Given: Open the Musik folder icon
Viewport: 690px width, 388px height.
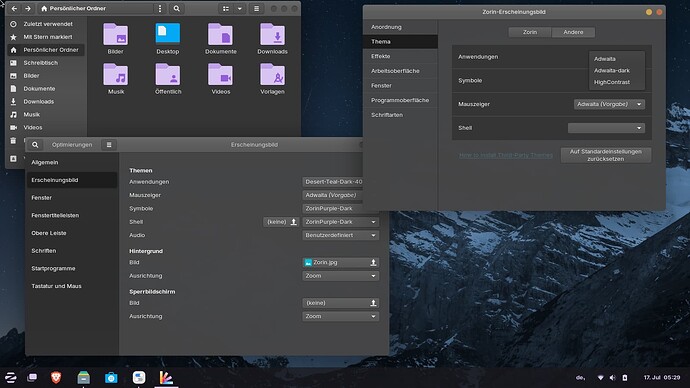Looking at the screenshot, I should [x=116, y=75].
